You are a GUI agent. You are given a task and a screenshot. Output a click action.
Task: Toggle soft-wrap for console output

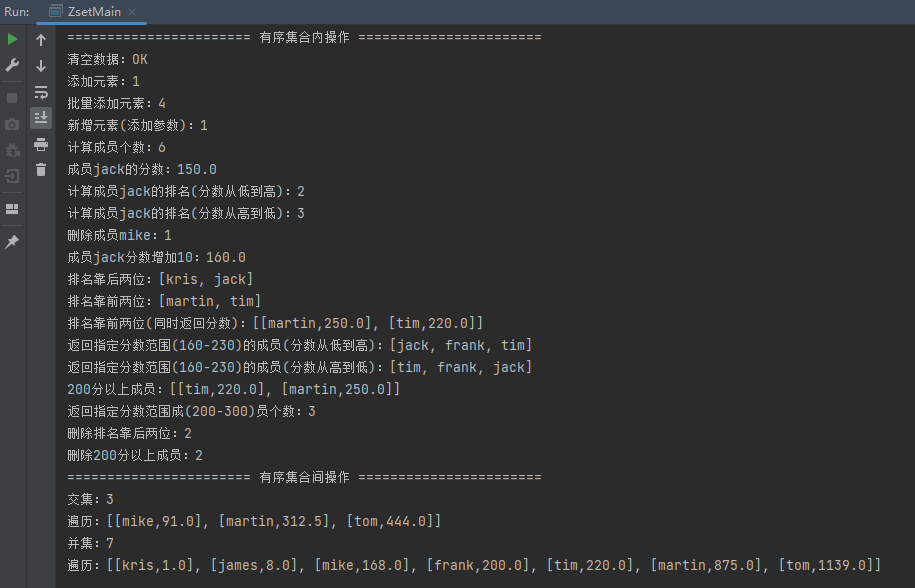coord(41,92)
